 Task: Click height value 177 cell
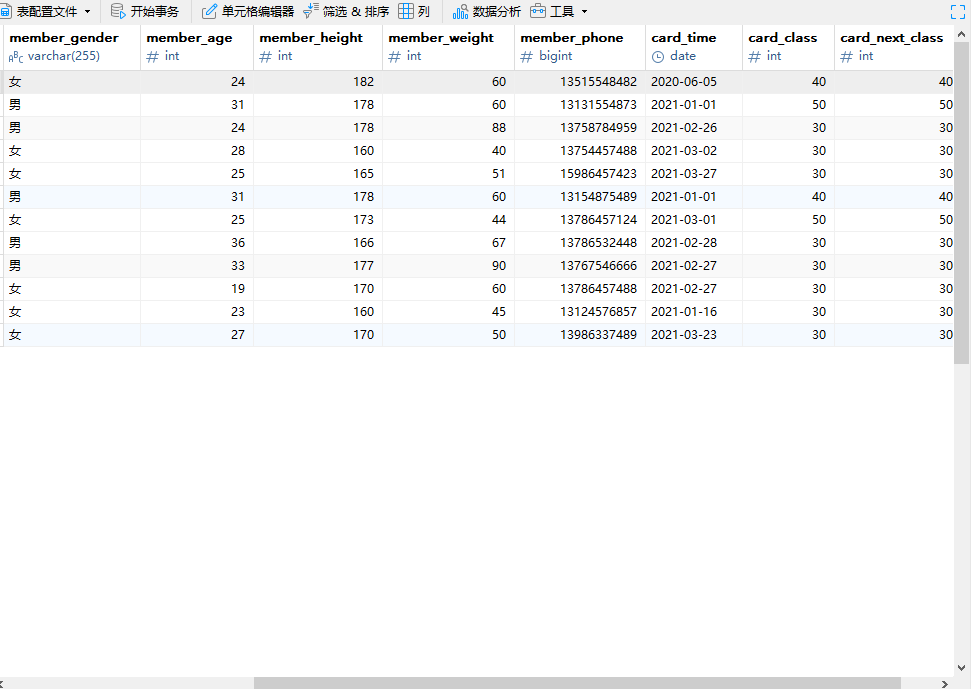point(318,265)
